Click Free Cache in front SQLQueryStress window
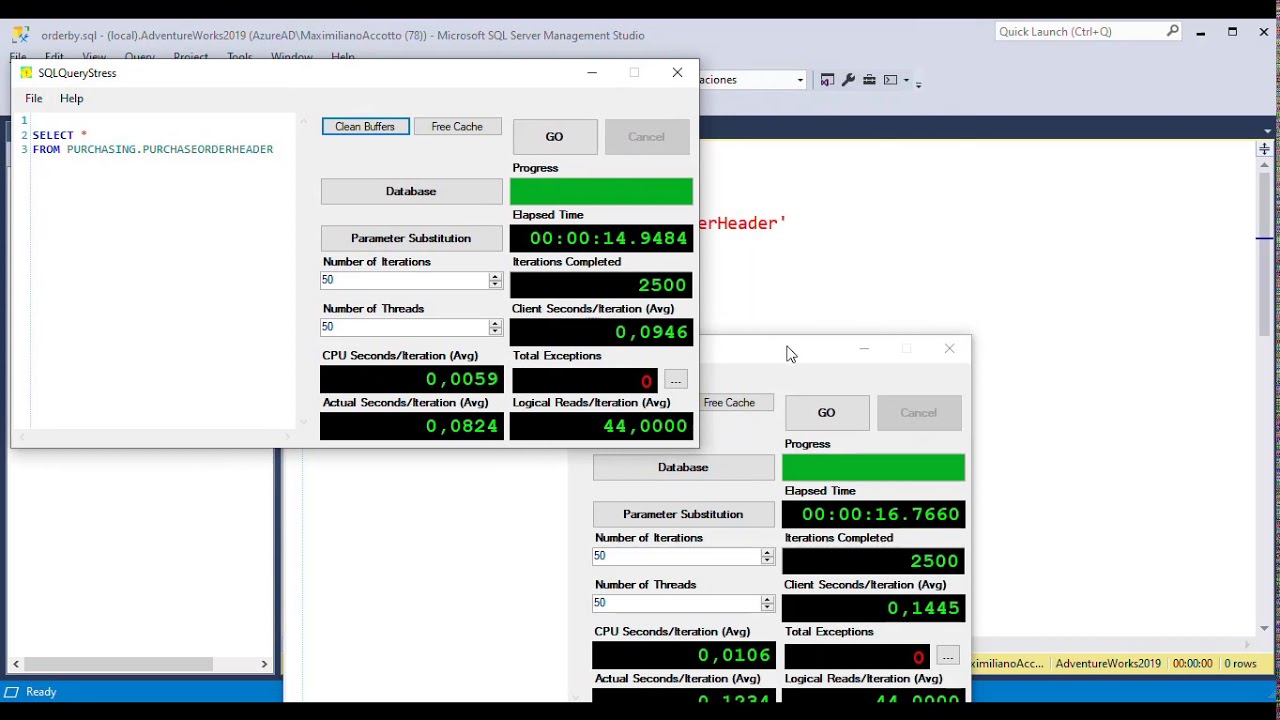1280x720 pixels. pos(457,126)
